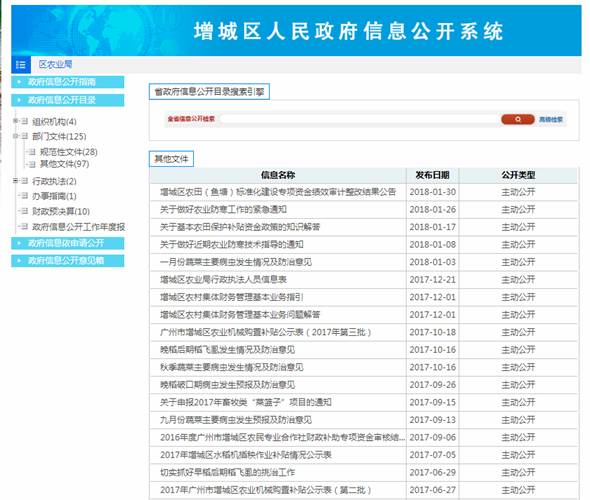
Task: Open 其他文件(97) in the tree
Action: point(64,164)
